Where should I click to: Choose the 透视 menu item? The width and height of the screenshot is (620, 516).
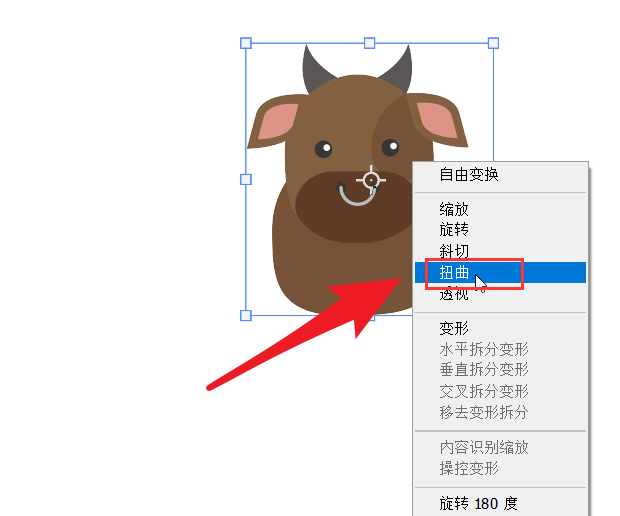point(500,294)
